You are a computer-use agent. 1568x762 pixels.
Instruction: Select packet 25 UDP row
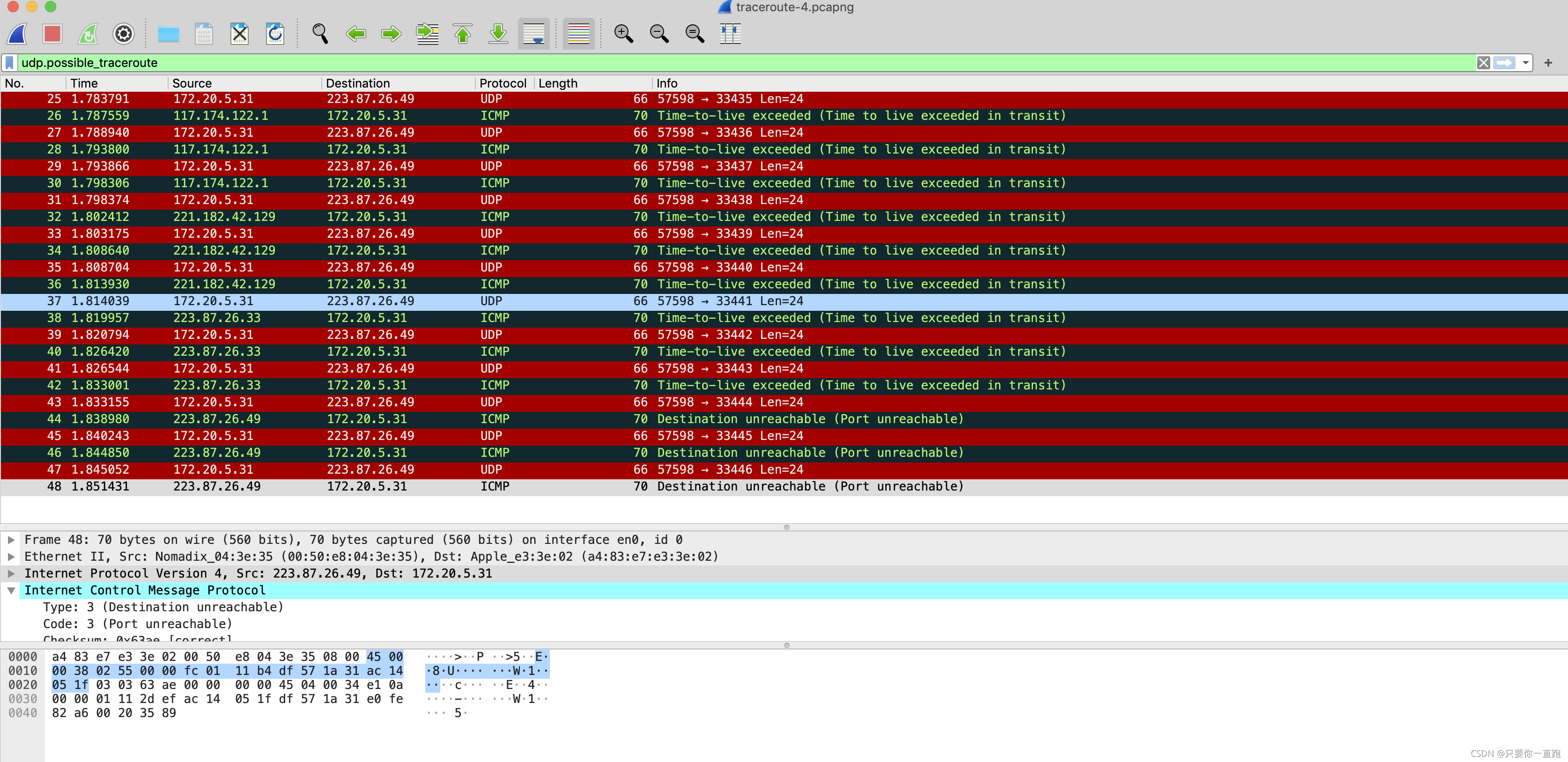point(784,99)
